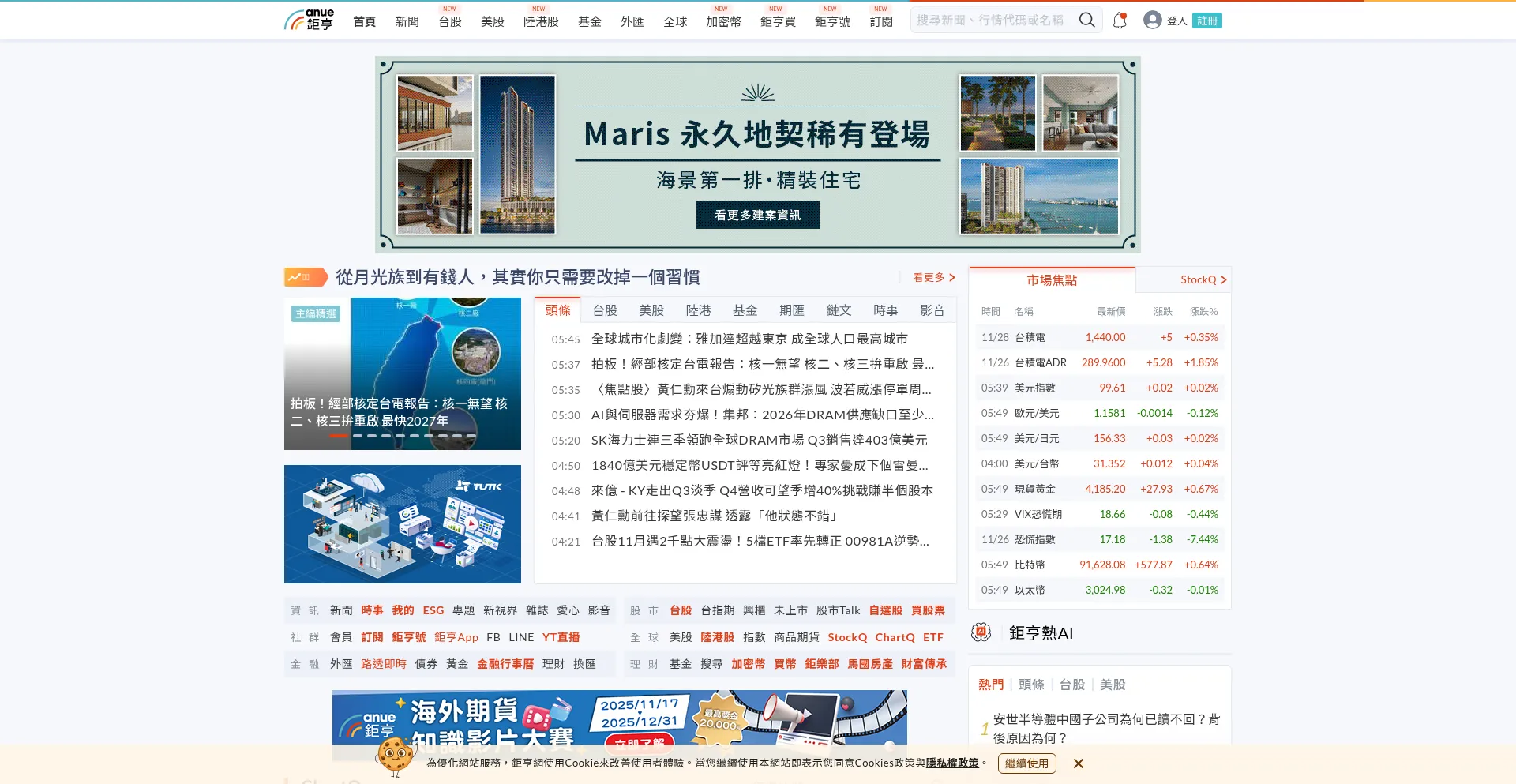Open 訂閱 navigation menu
The image size is (1516, 784).
pyautogui.click(x=881, y=21)
